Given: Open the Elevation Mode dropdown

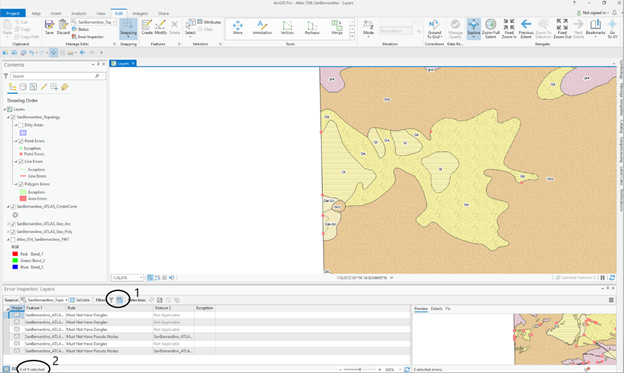Looking at the screenshot, I should 368,36.
